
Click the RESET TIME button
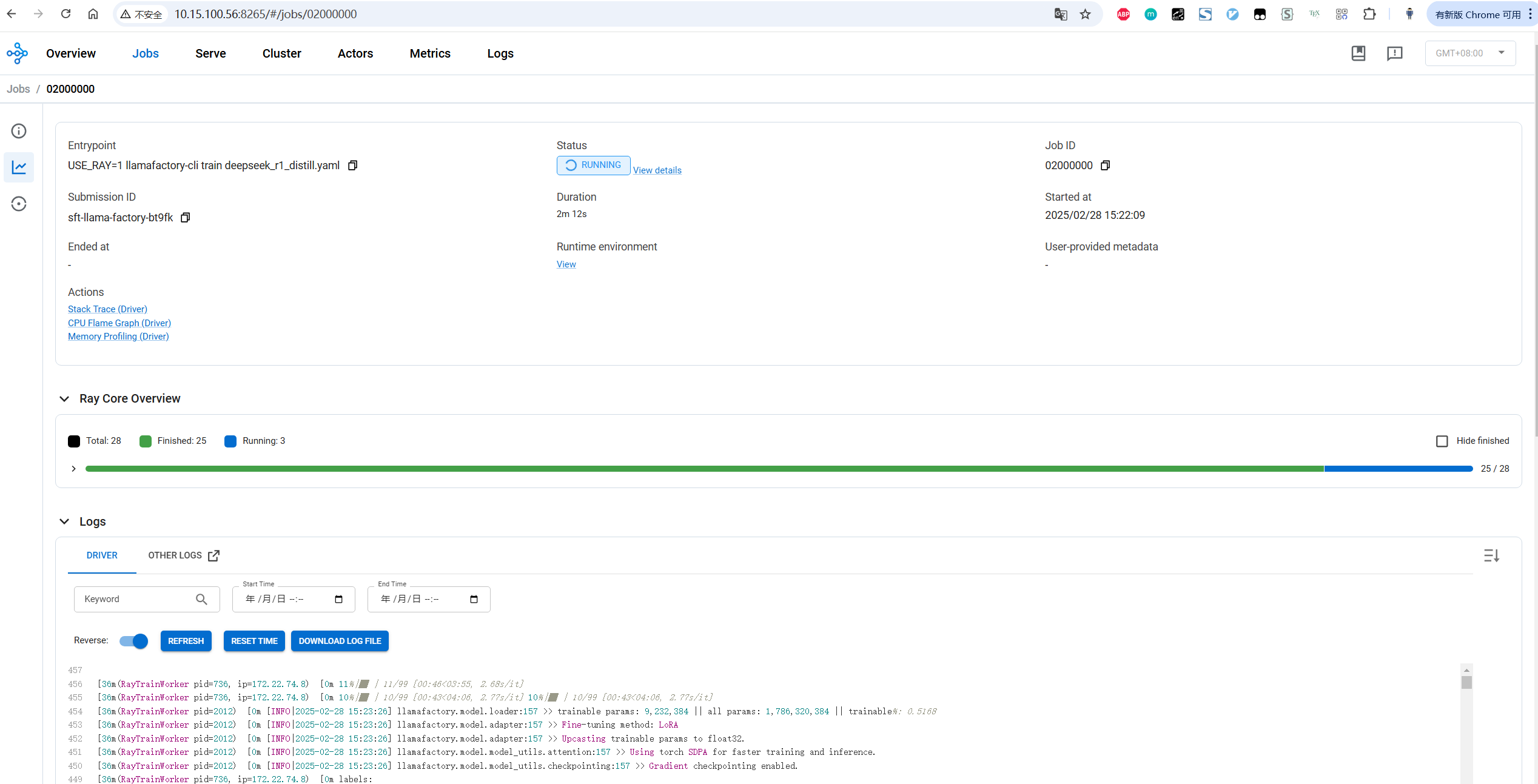pos(254,641)
